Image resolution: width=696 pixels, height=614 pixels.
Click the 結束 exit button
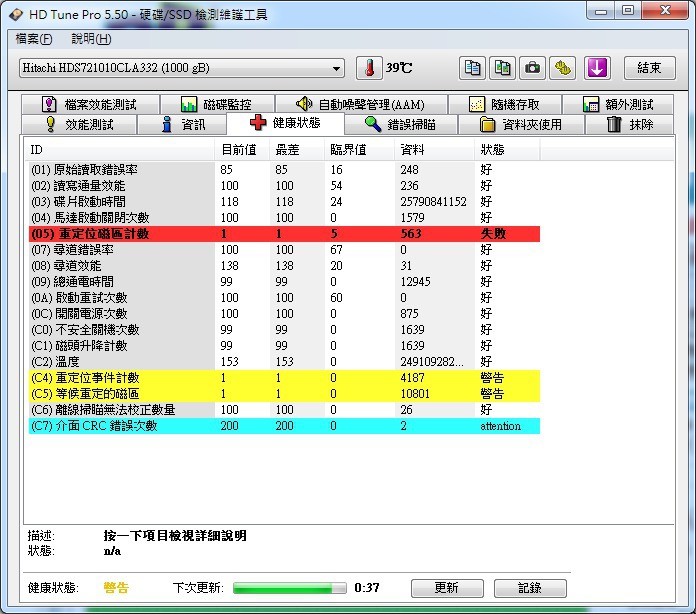pos(649,68)
